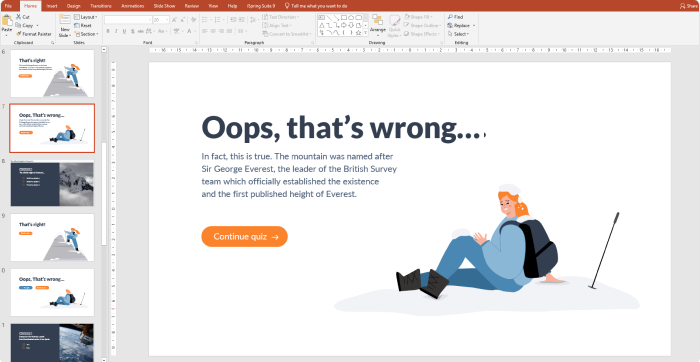Open the Font dialog launcher
Screen dimensions: 700x362
(x=196, y=42)
